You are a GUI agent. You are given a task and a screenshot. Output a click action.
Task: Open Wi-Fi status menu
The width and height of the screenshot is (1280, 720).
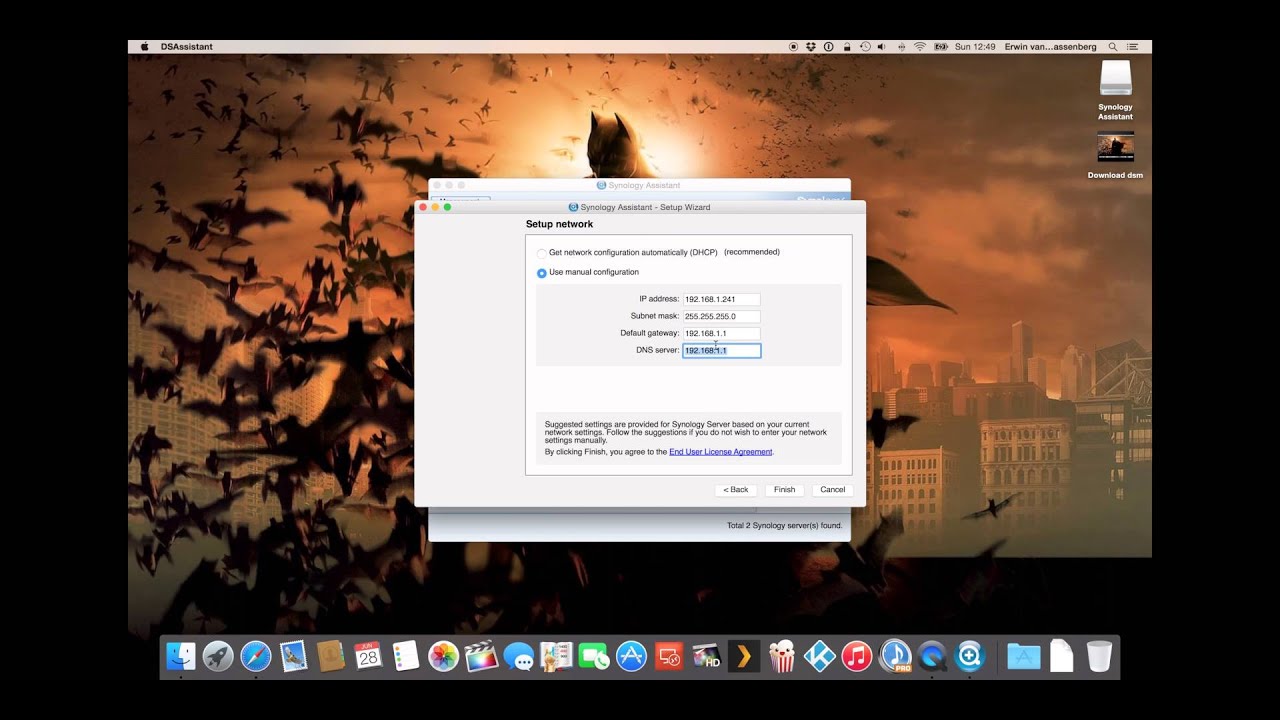point(920,46)
